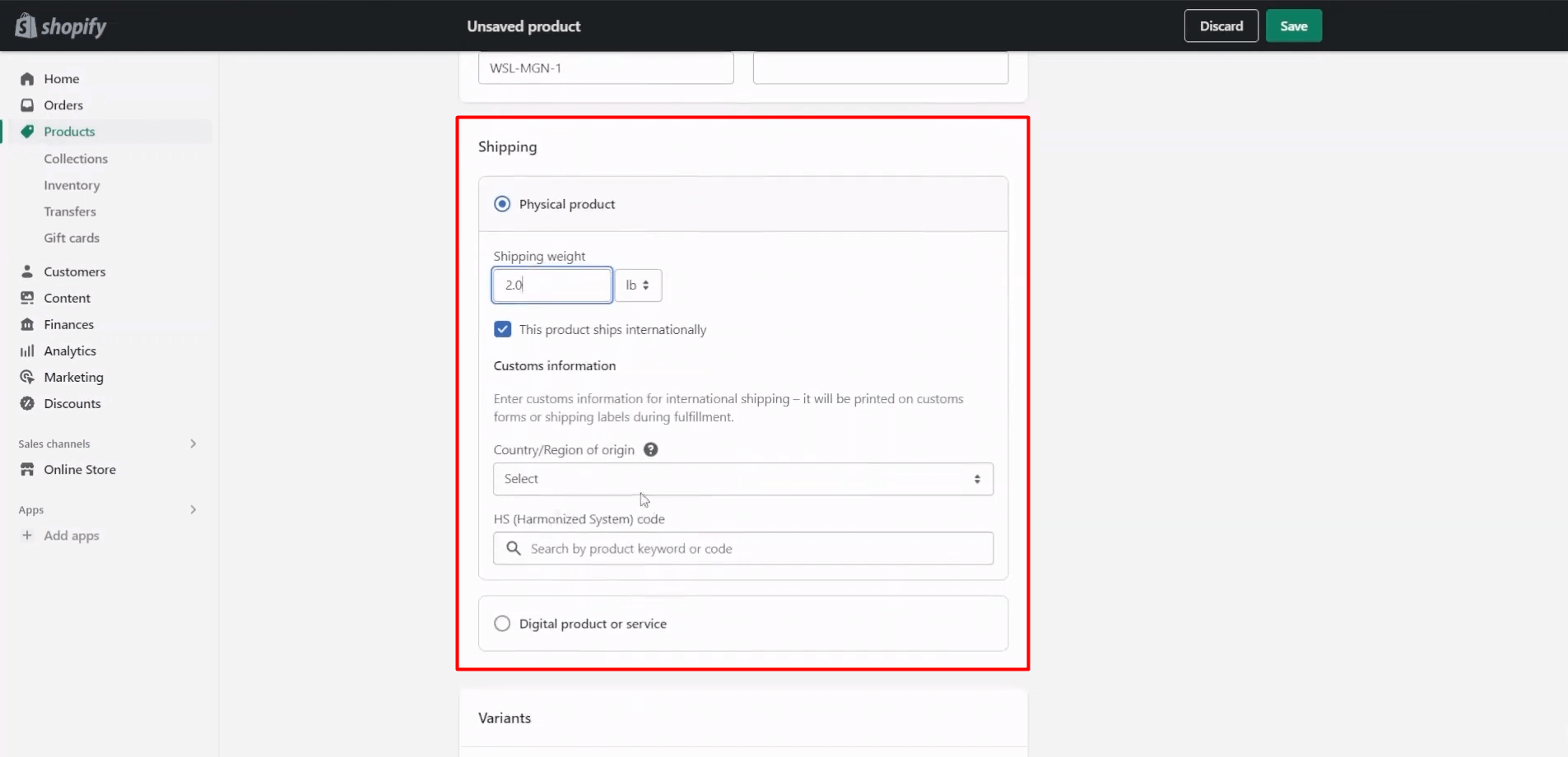Open Online Store sales channel
The height and width of the screenshot is (757, 1568).
(x=80, y=469)
